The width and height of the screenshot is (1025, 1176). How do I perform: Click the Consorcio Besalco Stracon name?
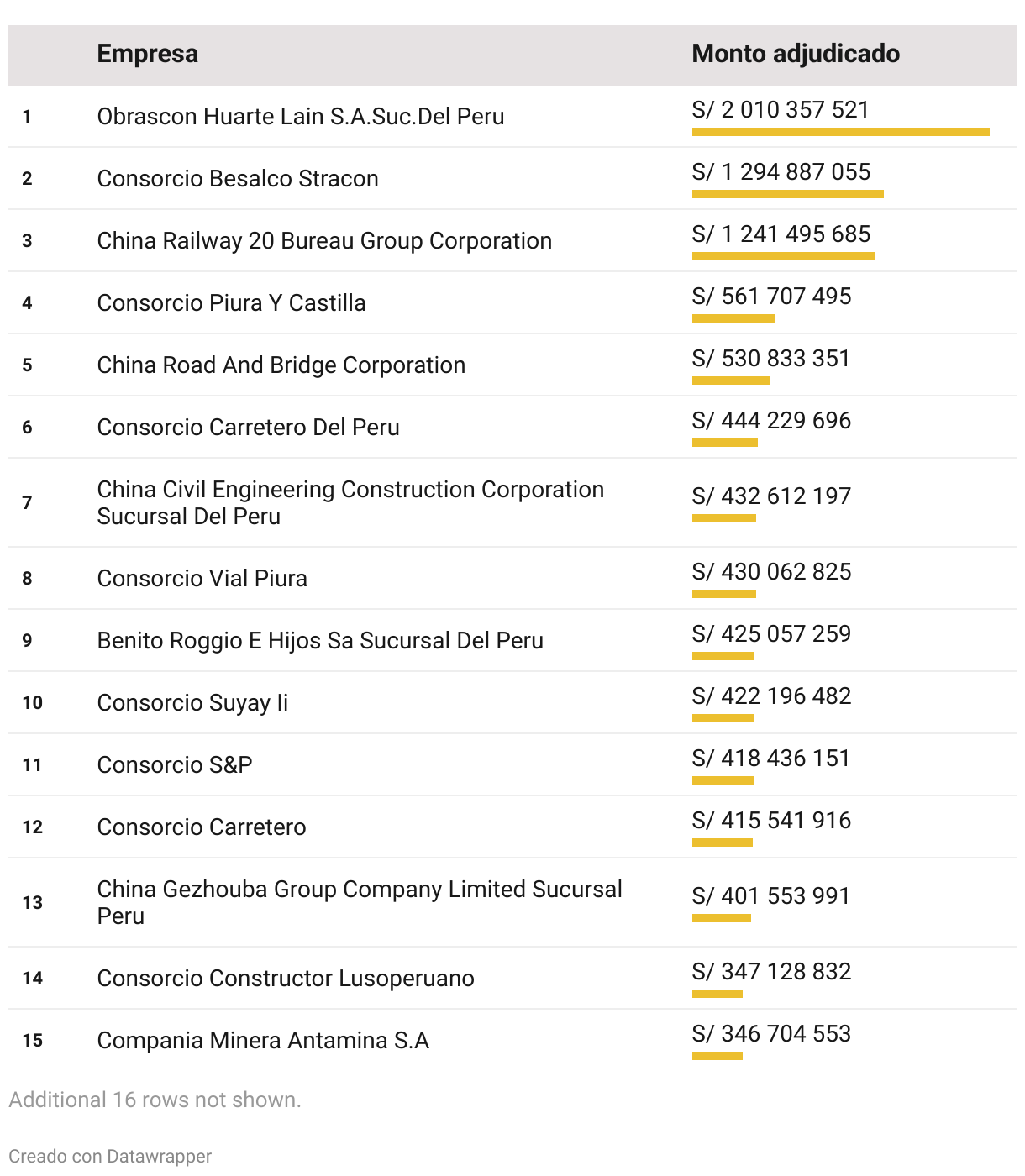(237, 178)
